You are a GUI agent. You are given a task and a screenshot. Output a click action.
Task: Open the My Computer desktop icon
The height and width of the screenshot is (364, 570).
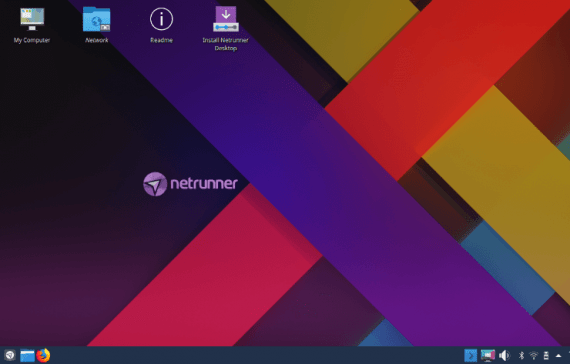point(32,19)
